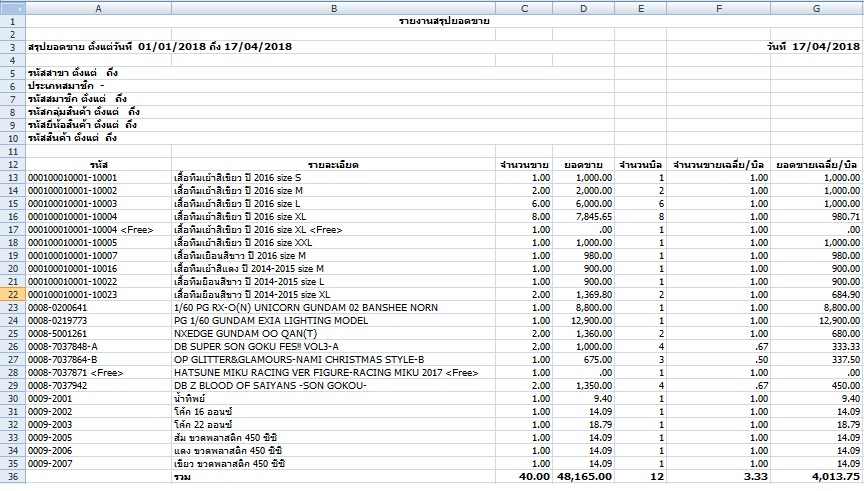The width and height of the screenshot is (864, 491).
Task: Click average per bill 980.71 cell
Action: pos(817,217)
